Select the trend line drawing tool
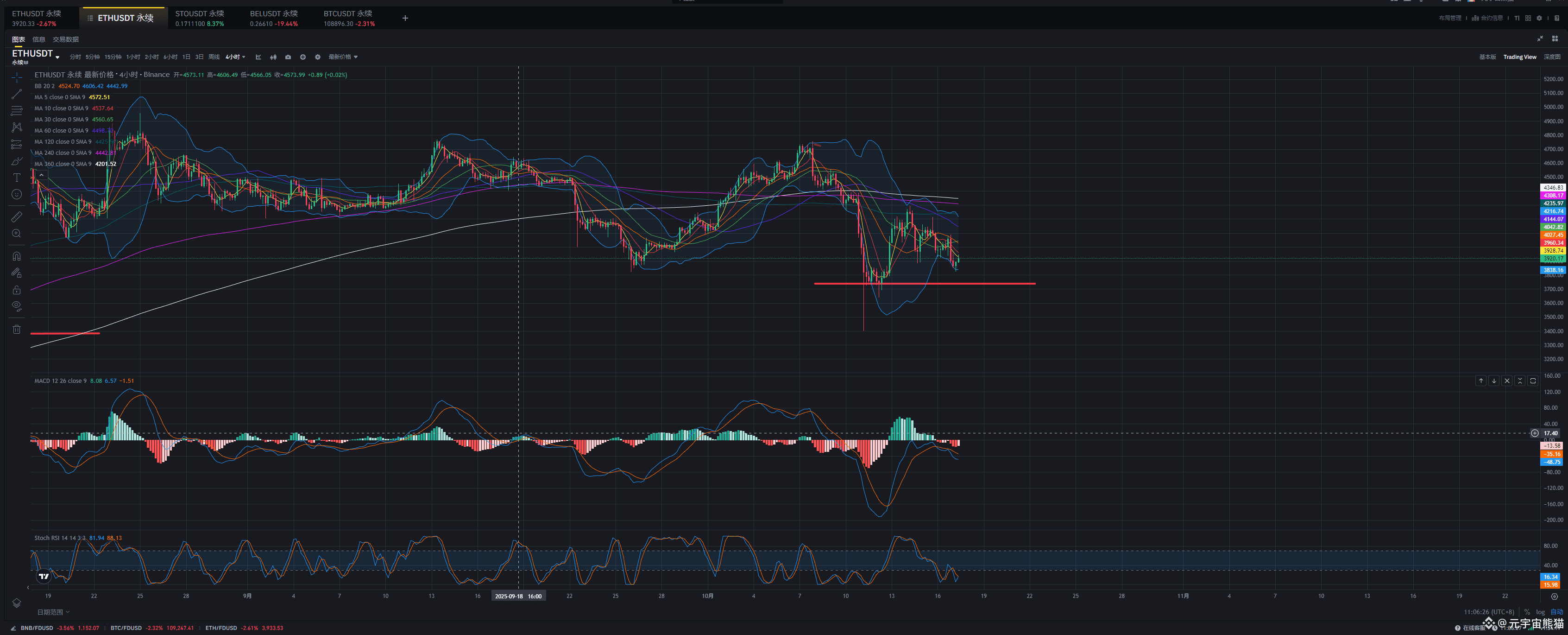Screen dimensions: 1568x635 [x=16, y=94]
